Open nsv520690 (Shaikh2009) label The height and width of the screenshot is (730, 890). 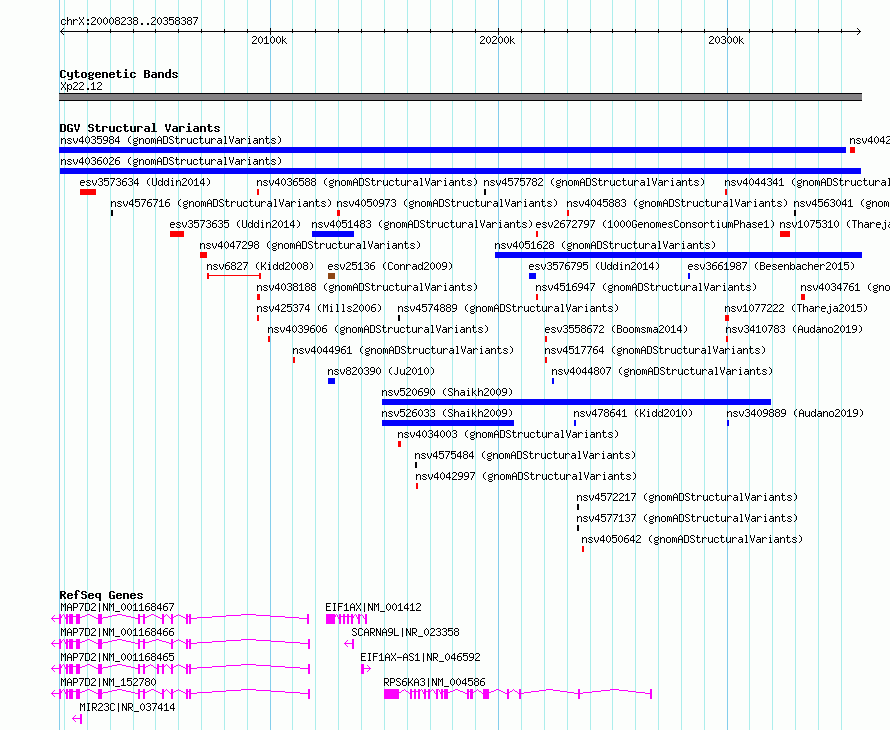click(x=447, y=392)
